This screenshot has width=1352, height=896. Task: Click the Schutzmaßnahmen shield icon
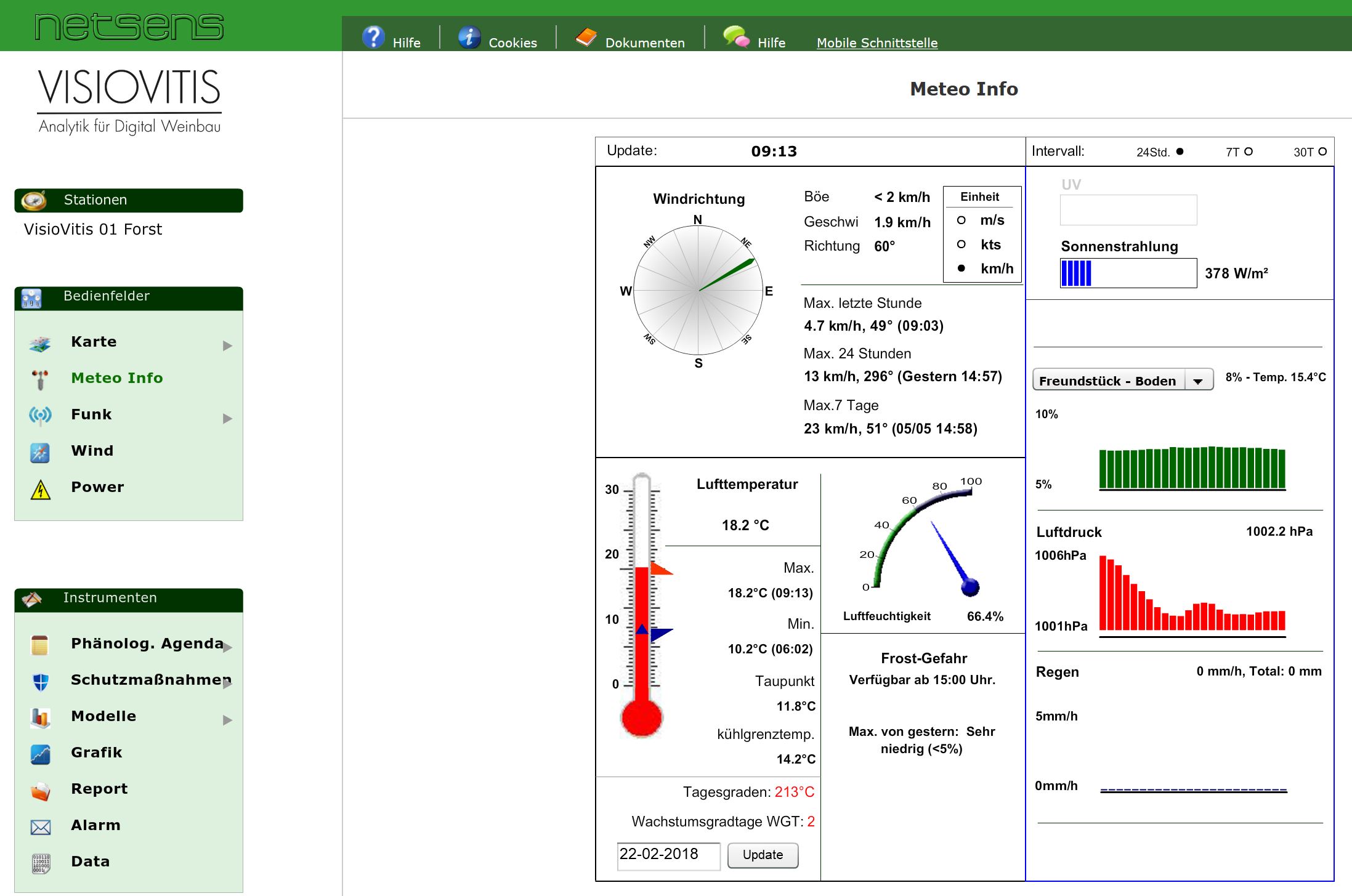pyautogui.click(x=40, y=681)
